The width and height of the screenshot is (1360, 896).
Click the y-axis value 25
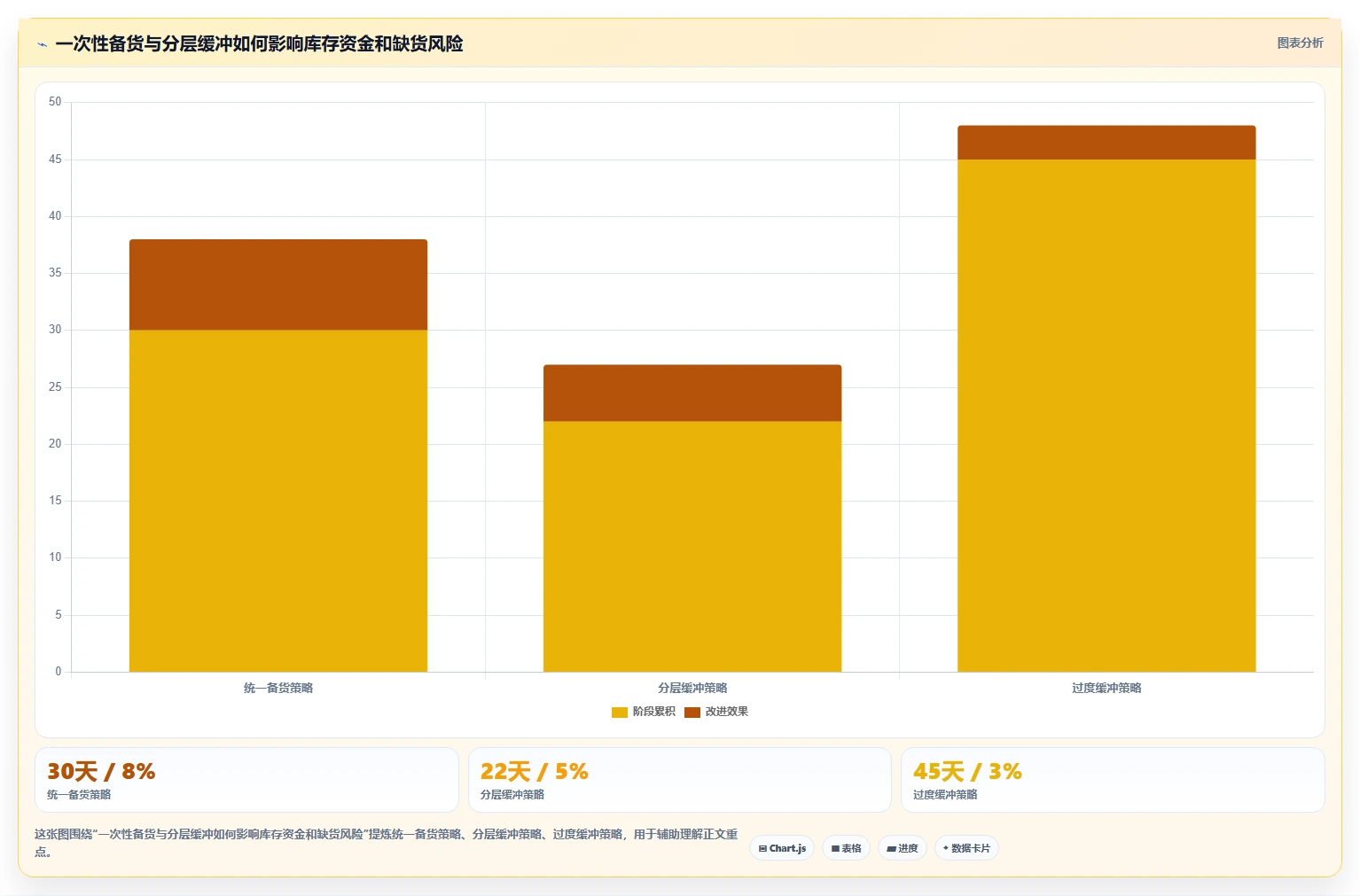[x=55, y=386]
